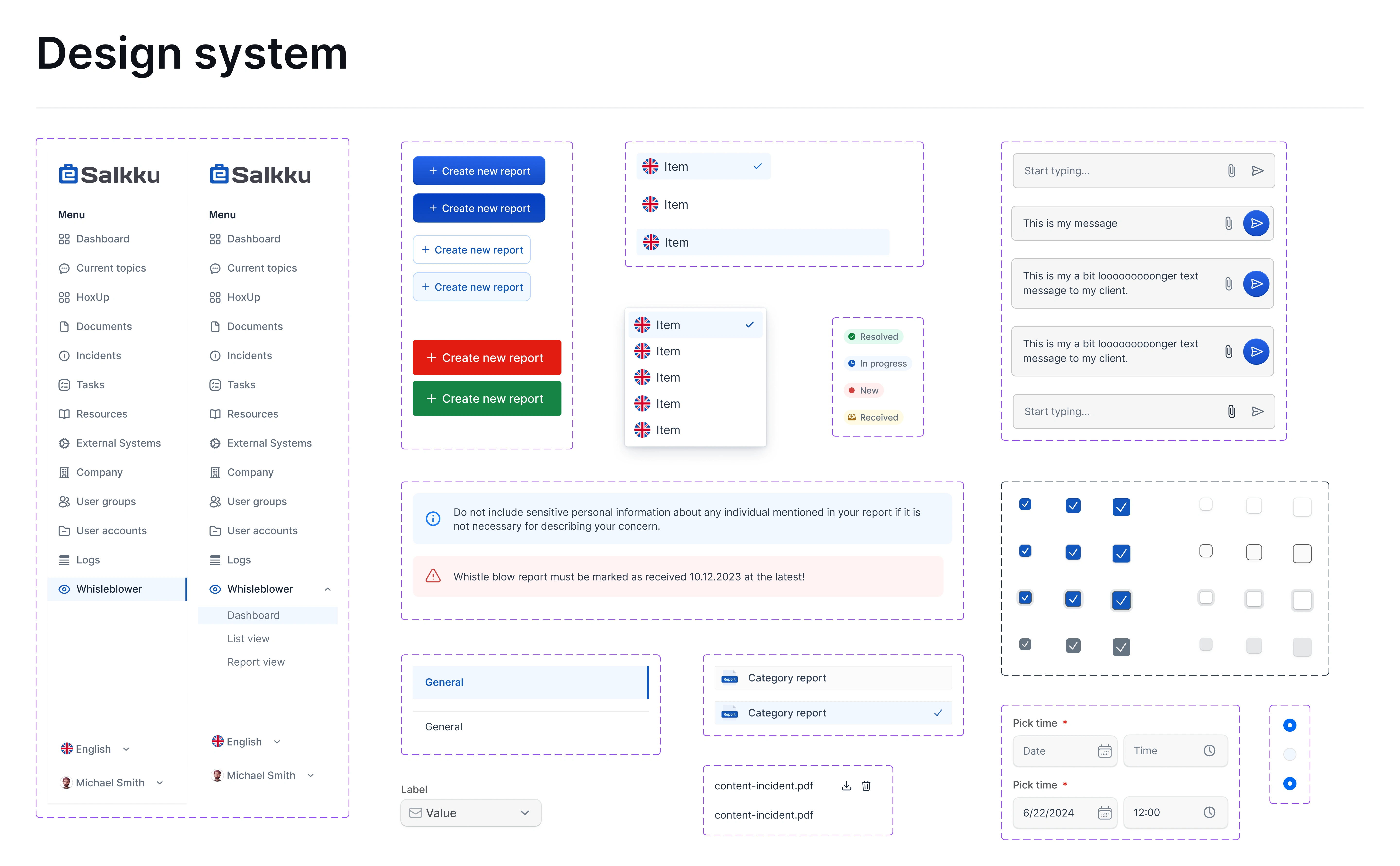
Task: Click warning triangle icon in red alert banner
Action: pos(433,576)
